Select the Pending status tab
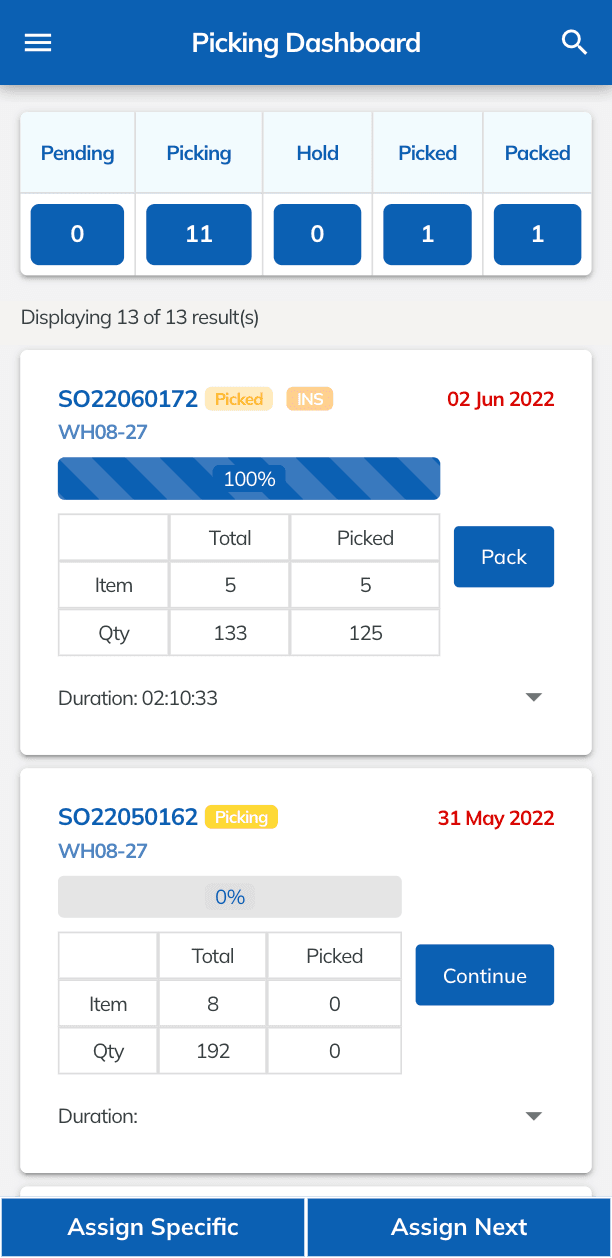Image resolution: width=612 pixels, height=1258 pixels. (78, 153)
